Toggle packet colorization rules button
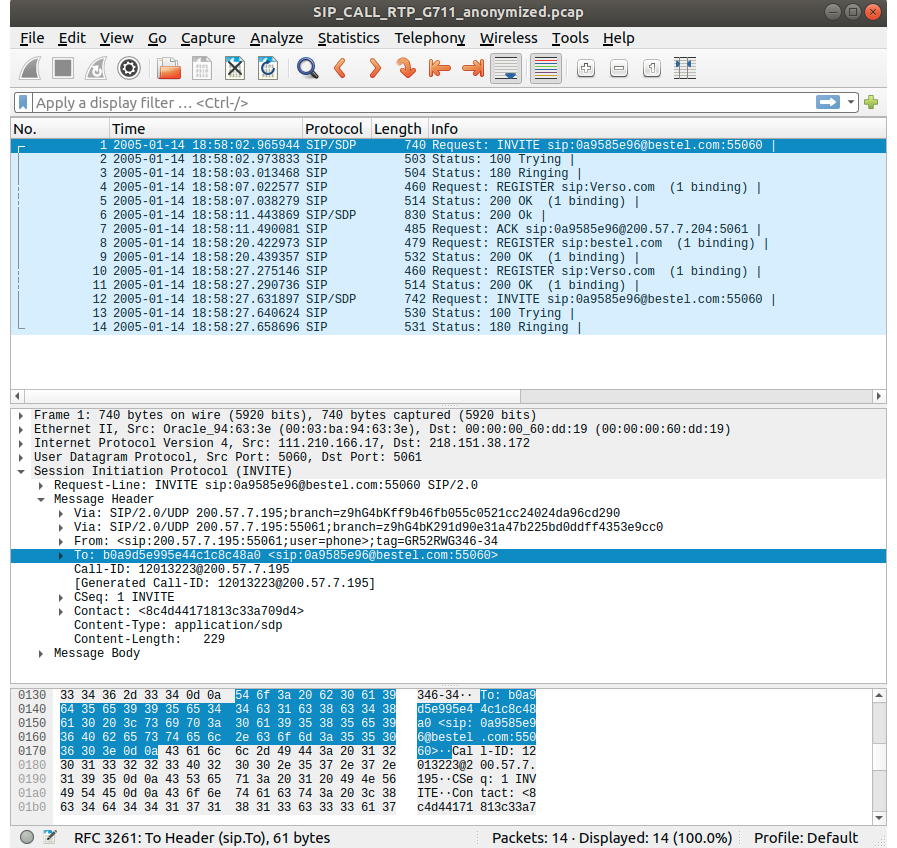Viewport: 897px width, 848px height. point(545,69)
